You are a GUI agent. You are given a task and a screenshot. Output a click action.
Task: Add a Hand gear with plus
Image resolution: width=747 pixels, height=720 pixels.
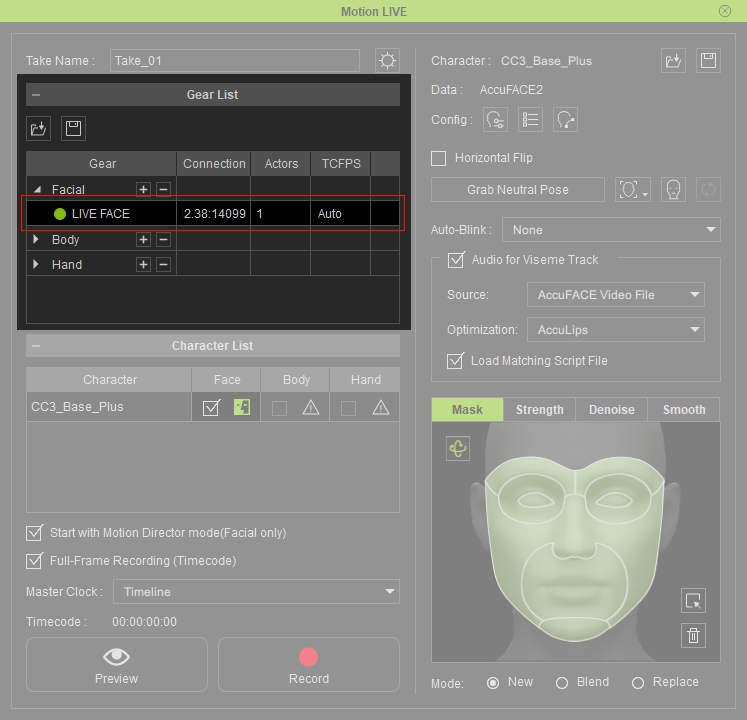[x=143, y=264]
